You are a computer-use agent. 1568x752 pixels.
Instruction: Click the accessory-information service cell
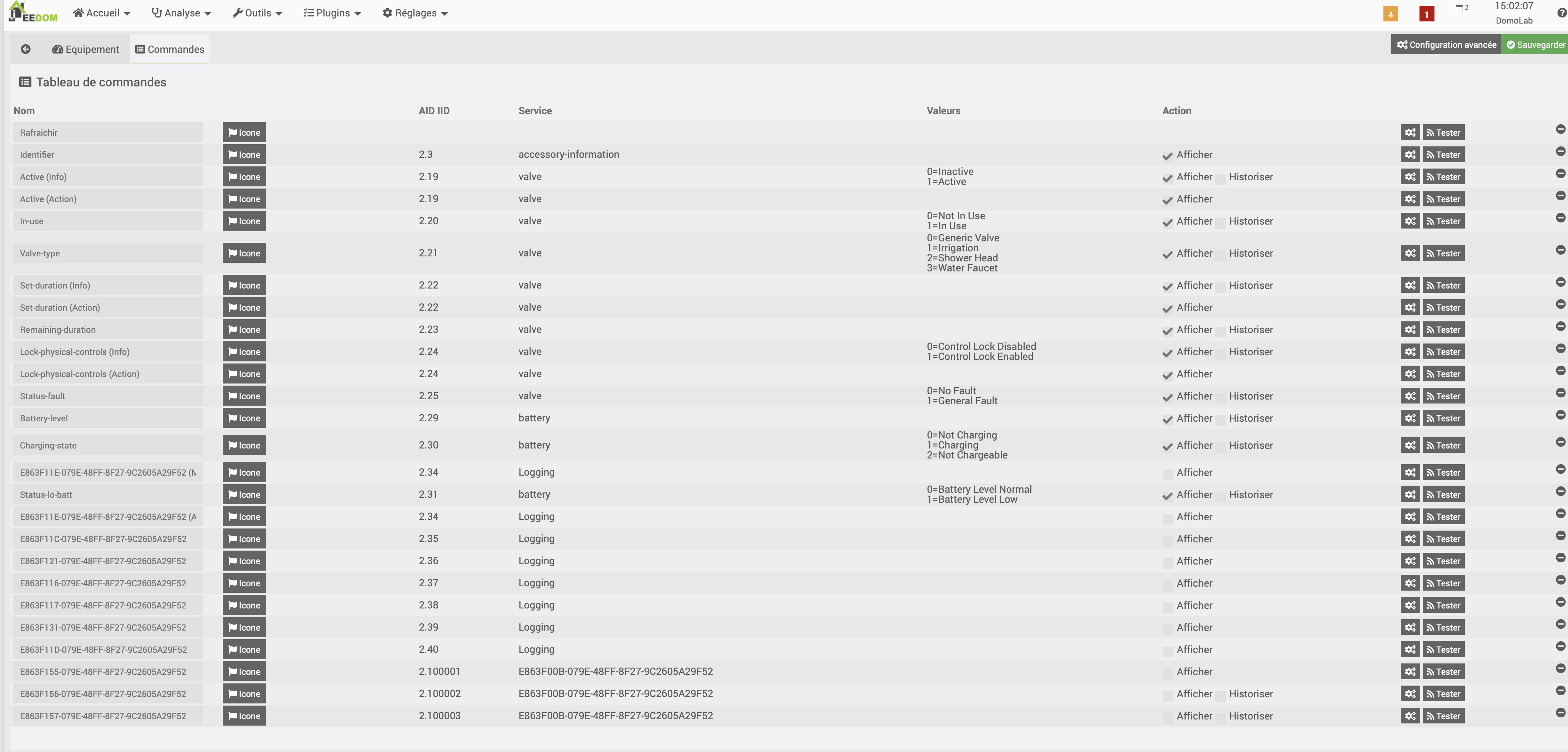click(x=568, y=155)
